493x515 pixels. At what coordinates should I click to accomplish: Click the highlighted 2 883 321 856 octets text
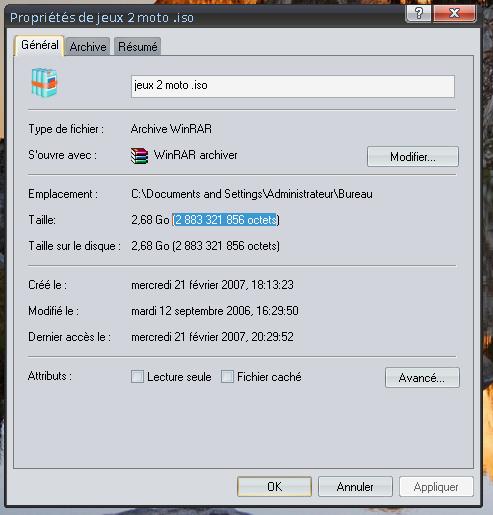tap(226, 220)
